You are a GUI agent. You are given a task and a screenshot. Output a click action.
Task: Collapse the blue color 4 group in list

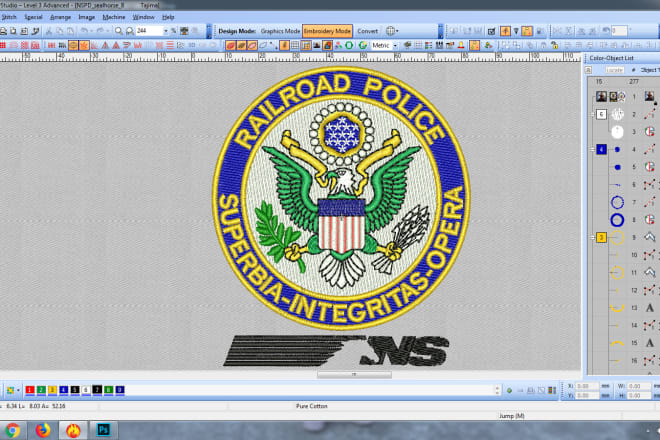pyautogui.click(x=592, y=149)
